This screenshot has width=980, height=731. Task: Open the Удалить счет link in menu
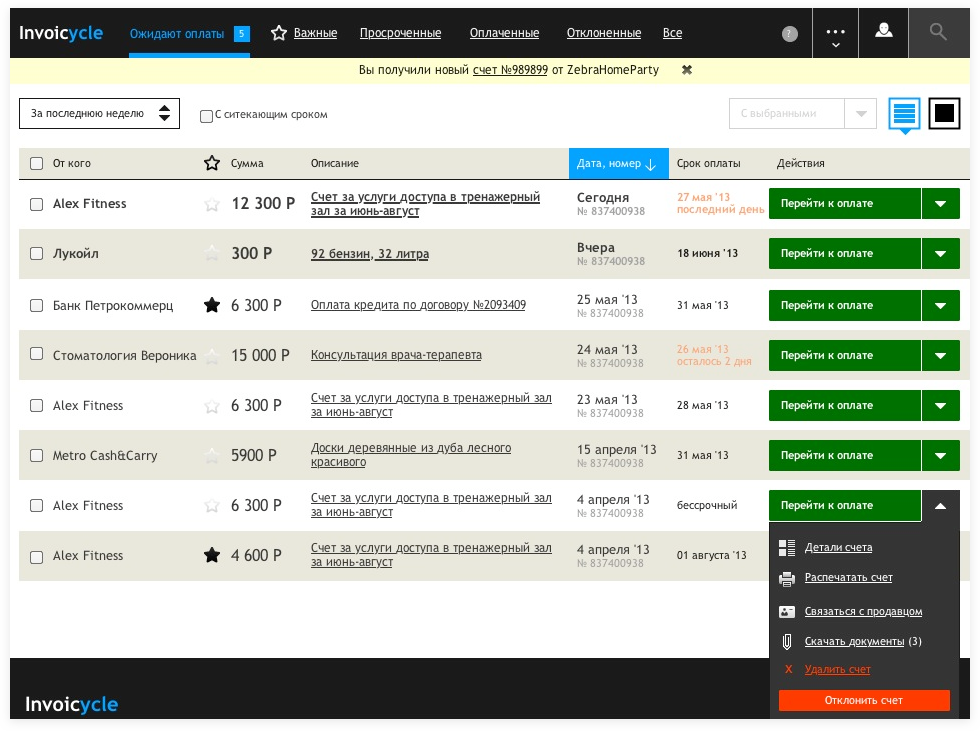tap(838, 669)
